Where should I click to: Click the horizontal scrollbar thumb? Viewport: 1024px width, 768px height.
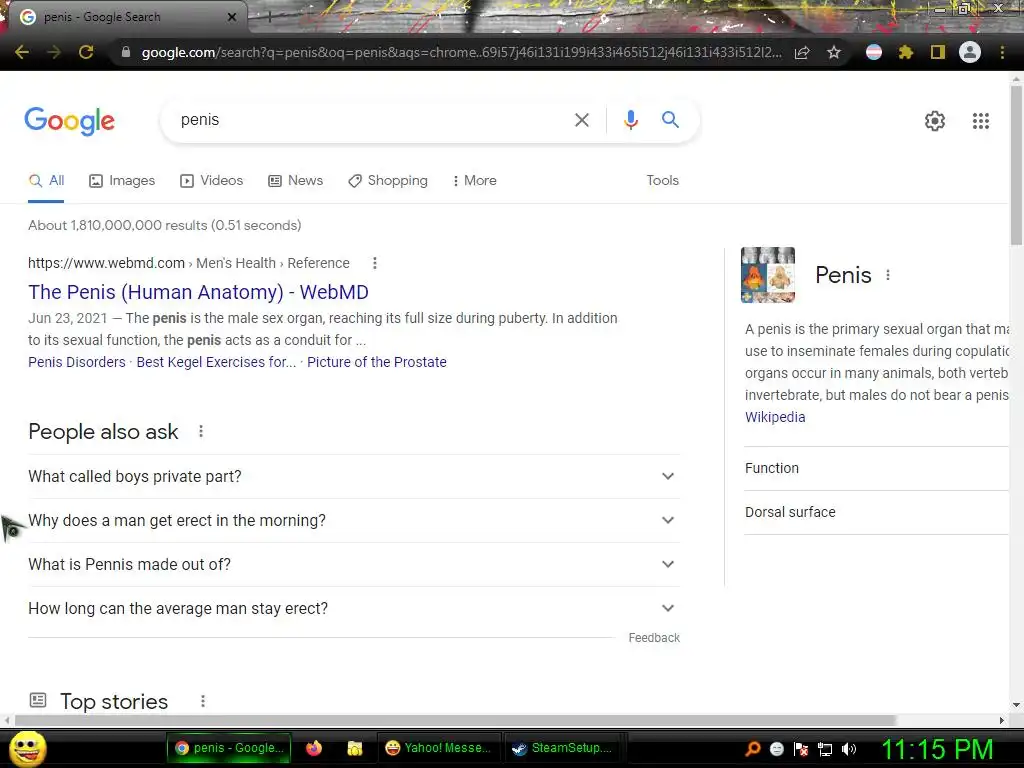455,720
